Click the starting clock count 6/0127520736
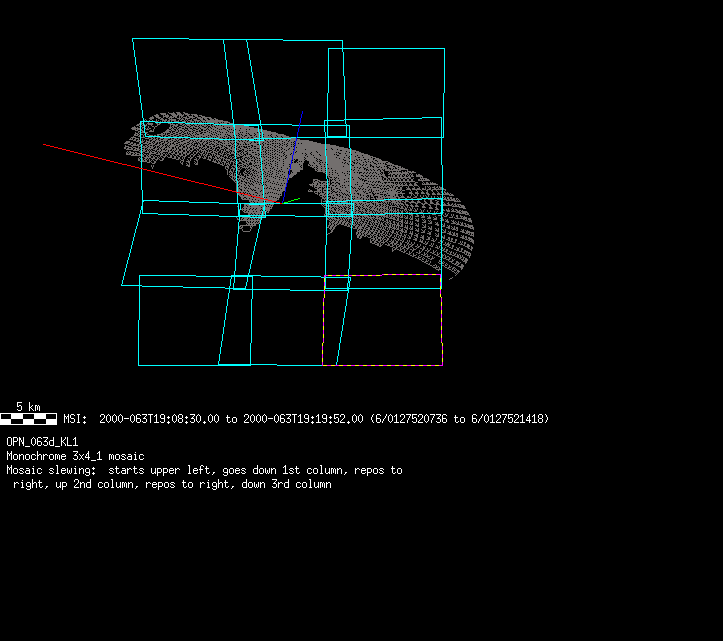This screenshot has height=641, width=723. pos(413,419)
